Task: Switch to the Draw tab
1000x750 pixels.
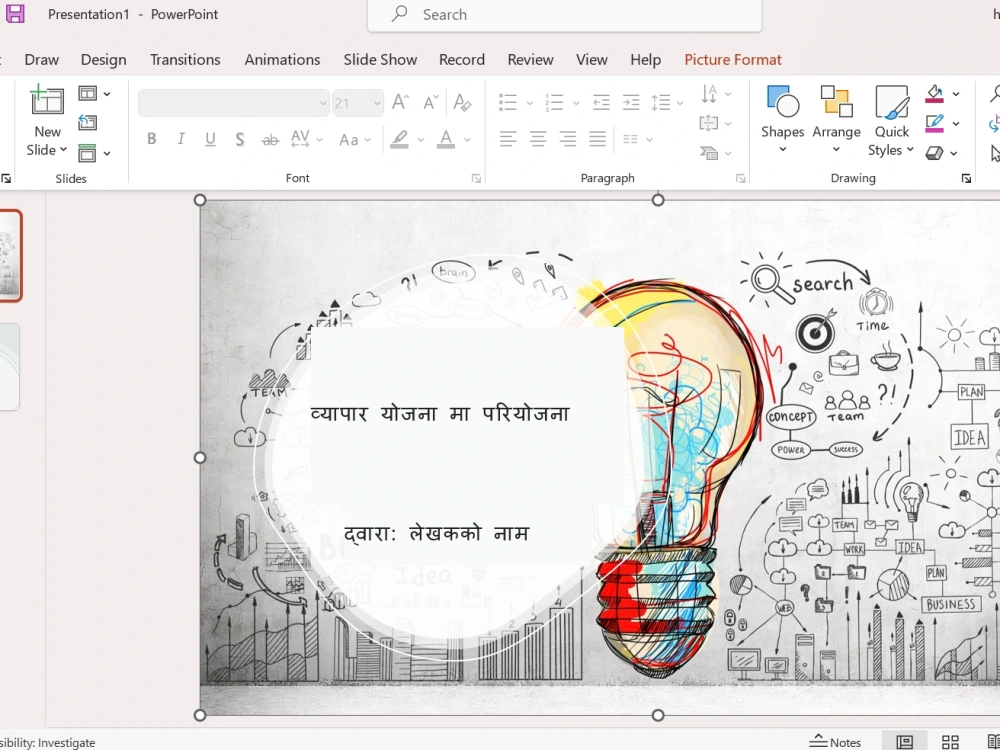Action: [41, 59]
